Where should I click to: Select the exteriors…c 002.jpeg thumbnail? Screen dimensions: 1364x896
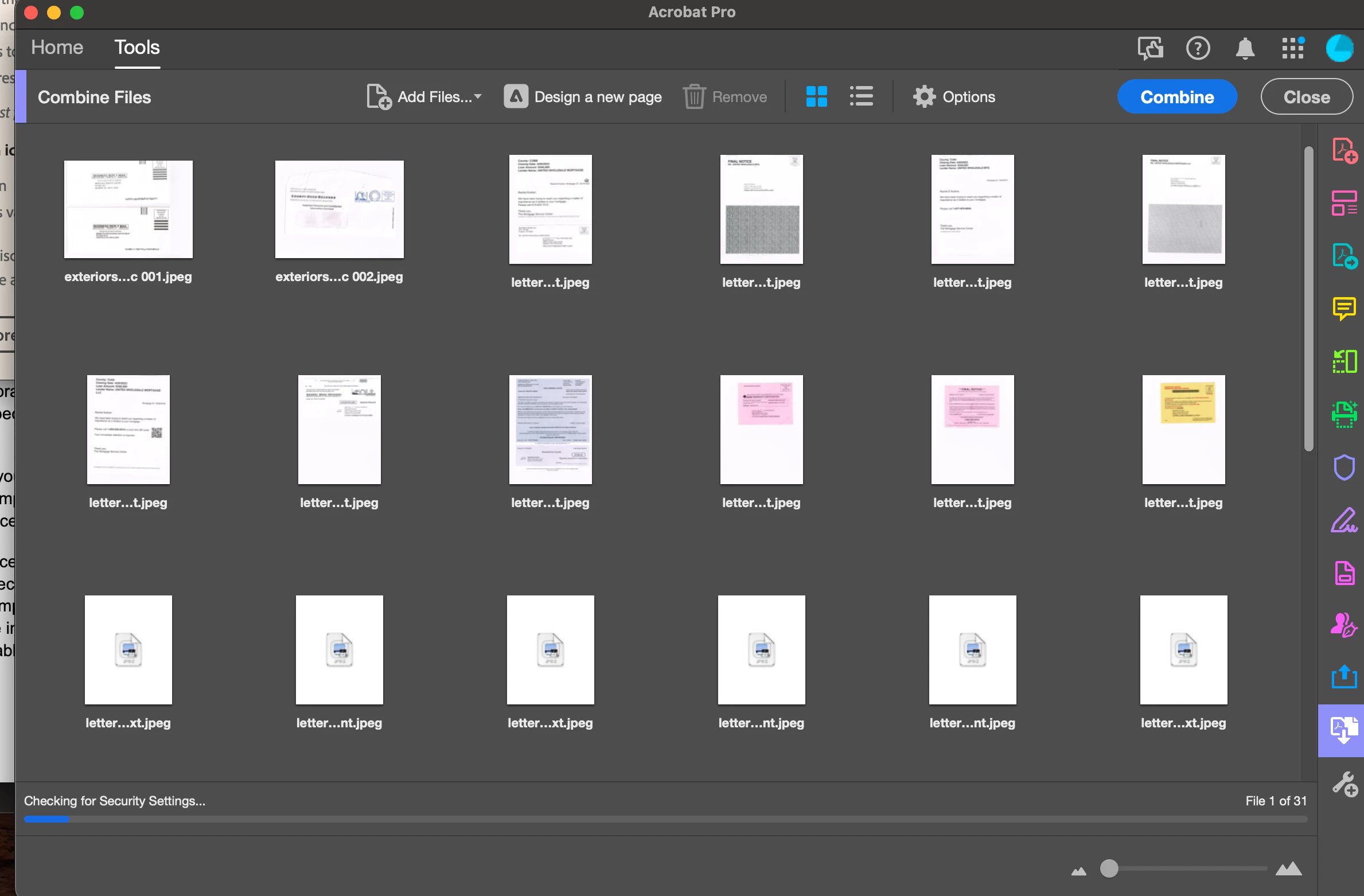tap(339, 209)
